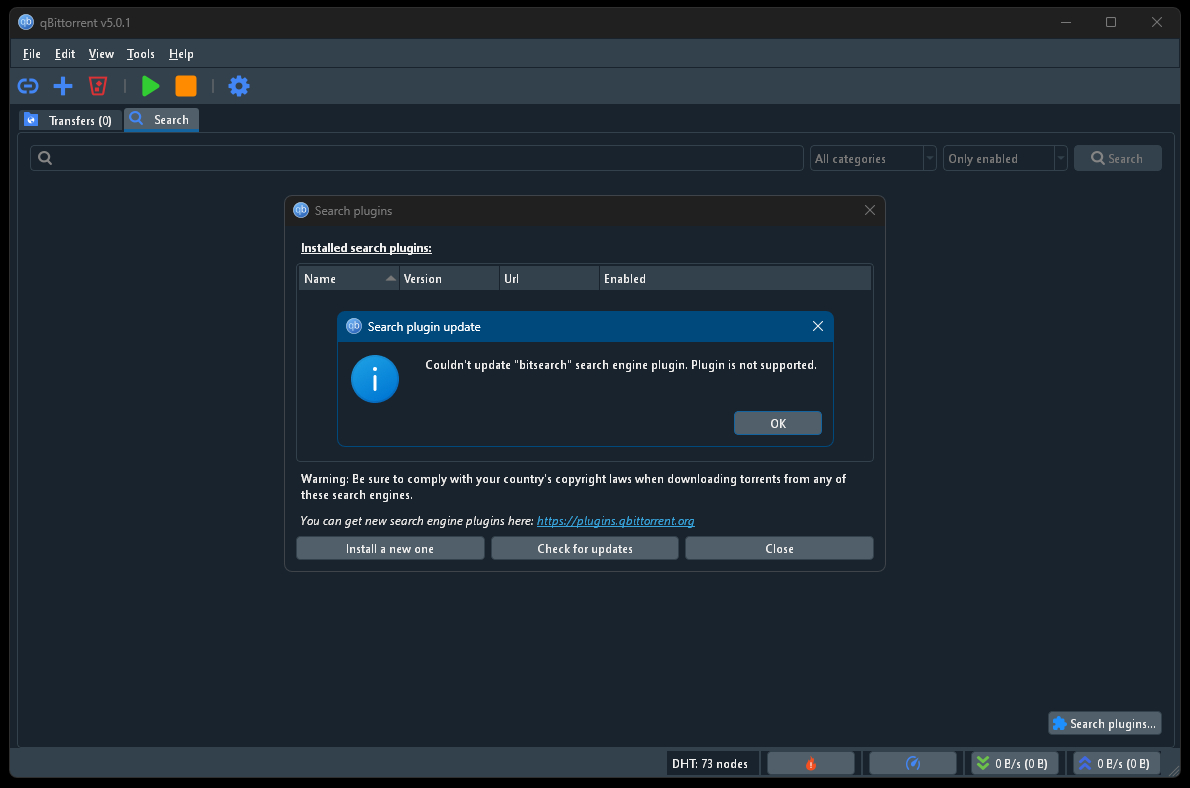Click the Check for updates button
This screenshot has height=788, width=1190.
tap(584, 548)
